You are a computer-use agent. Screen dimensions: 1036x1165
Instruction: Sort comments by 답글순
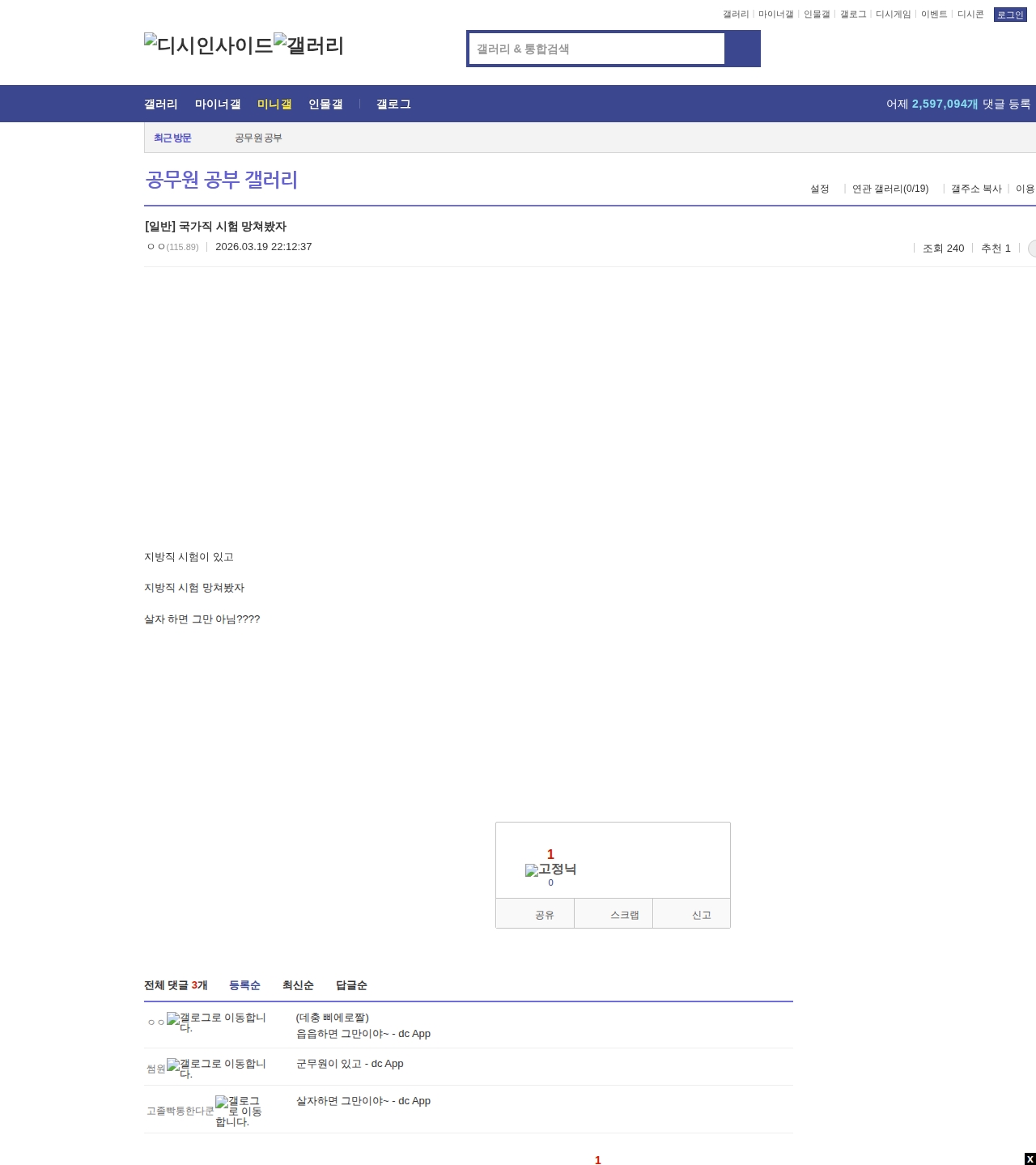click(351, 985)
